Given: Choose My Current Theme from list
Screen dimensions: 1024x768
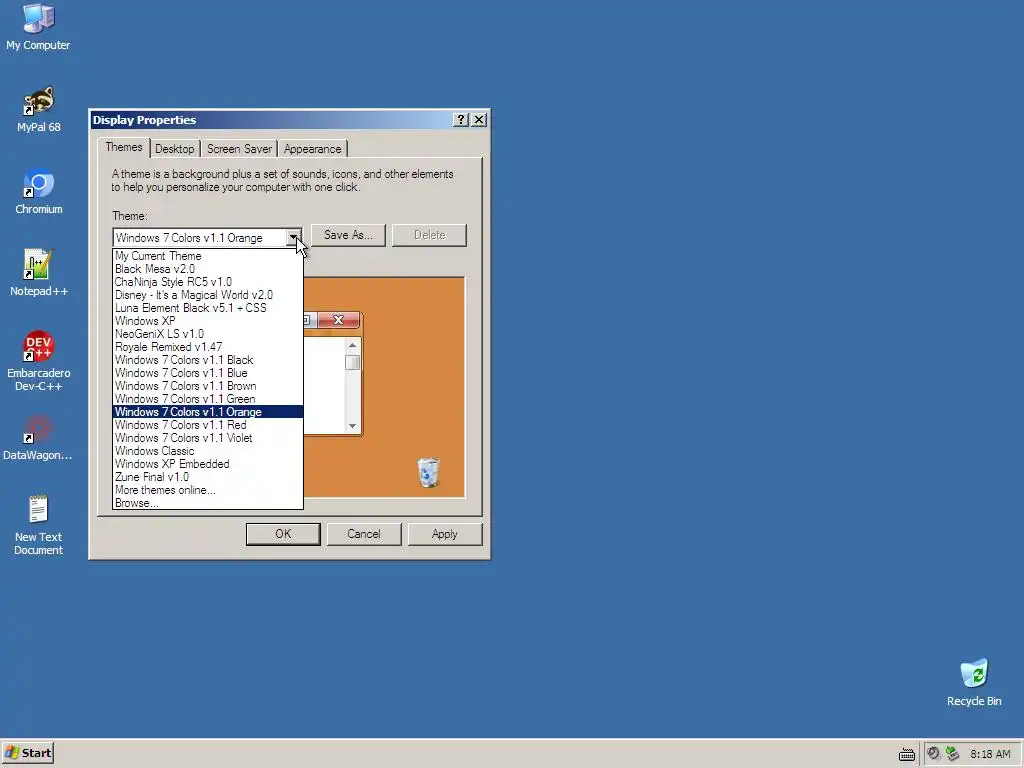Looking at the screenshot, I should 208,256.
